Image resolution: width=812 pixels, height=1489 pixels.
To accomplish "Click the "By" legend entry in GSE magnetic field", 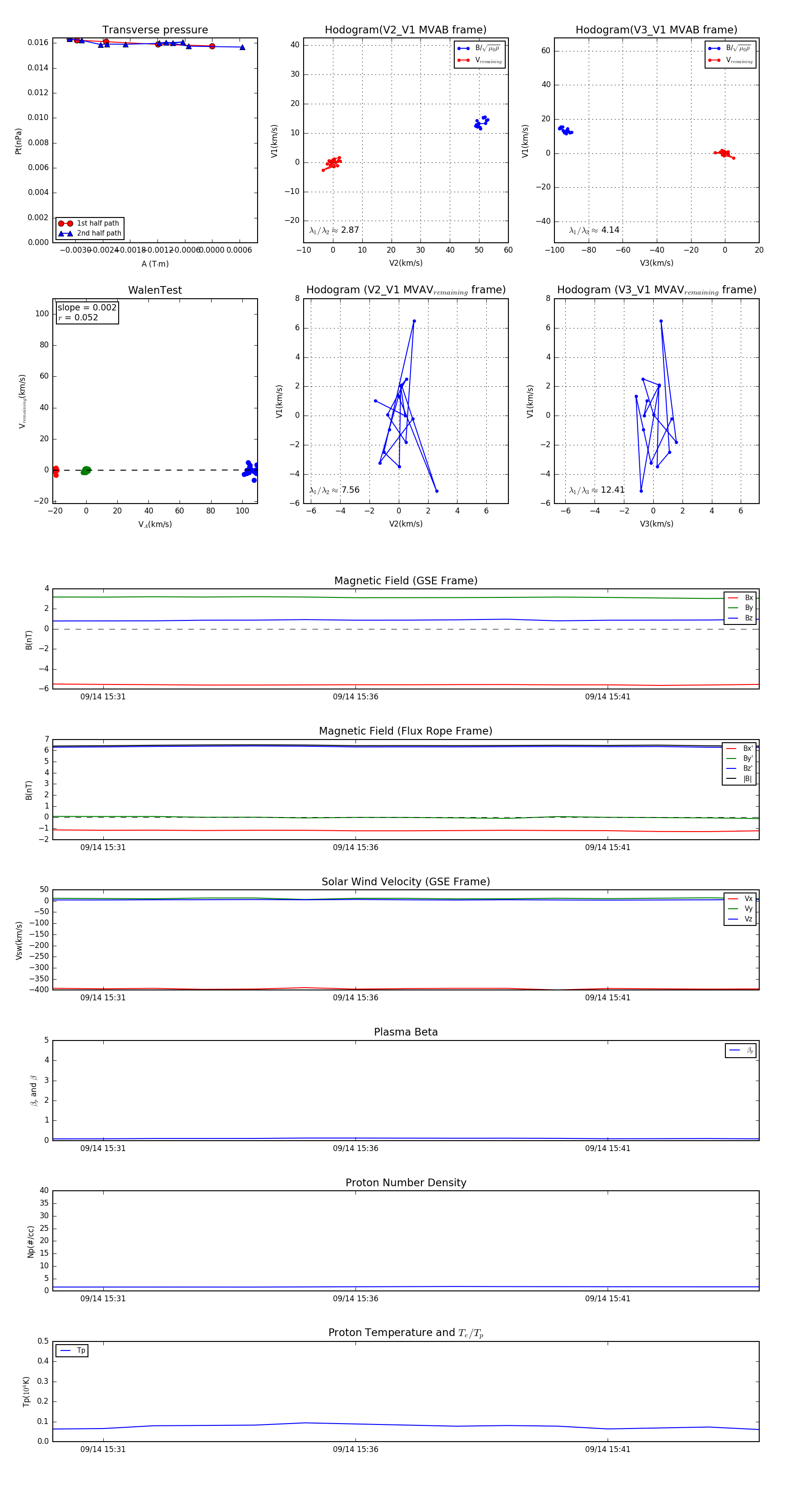I will [740, 607].
